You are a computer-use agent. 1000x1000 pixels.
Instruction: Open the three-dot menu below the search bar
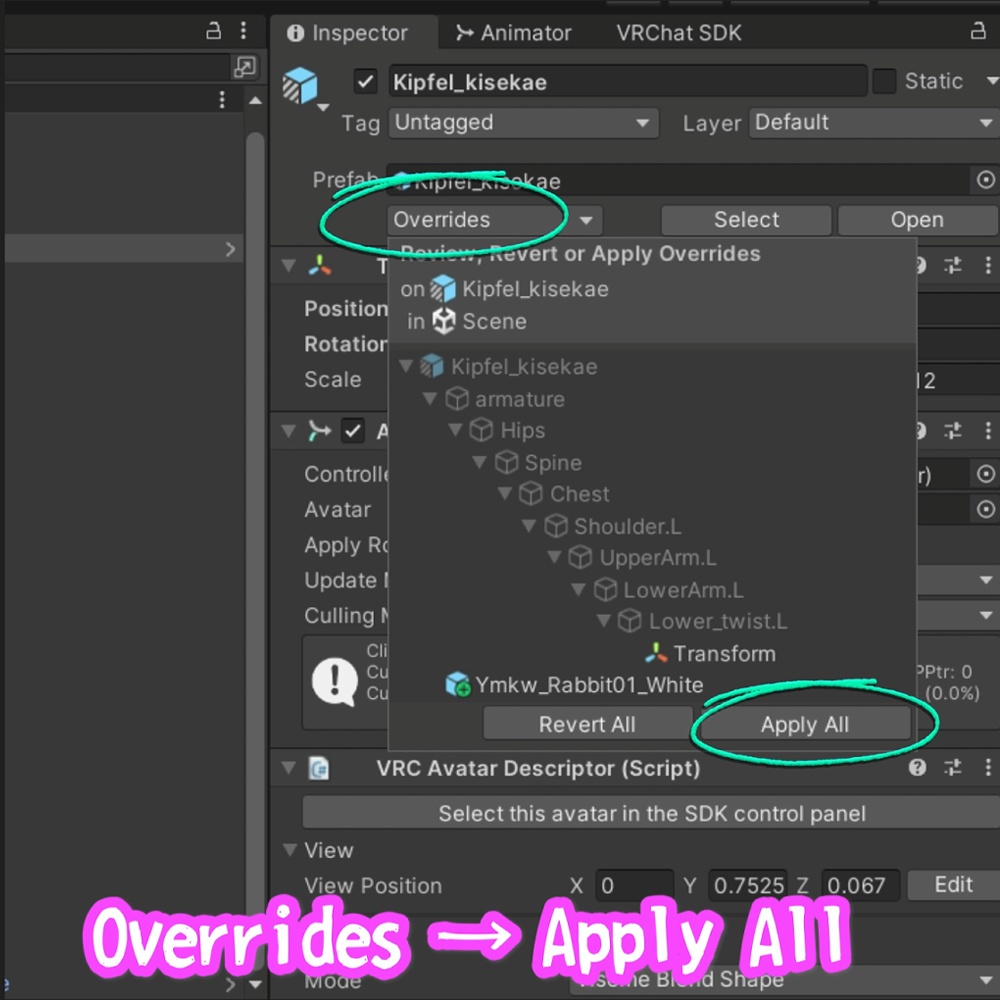tap(221, 99)
